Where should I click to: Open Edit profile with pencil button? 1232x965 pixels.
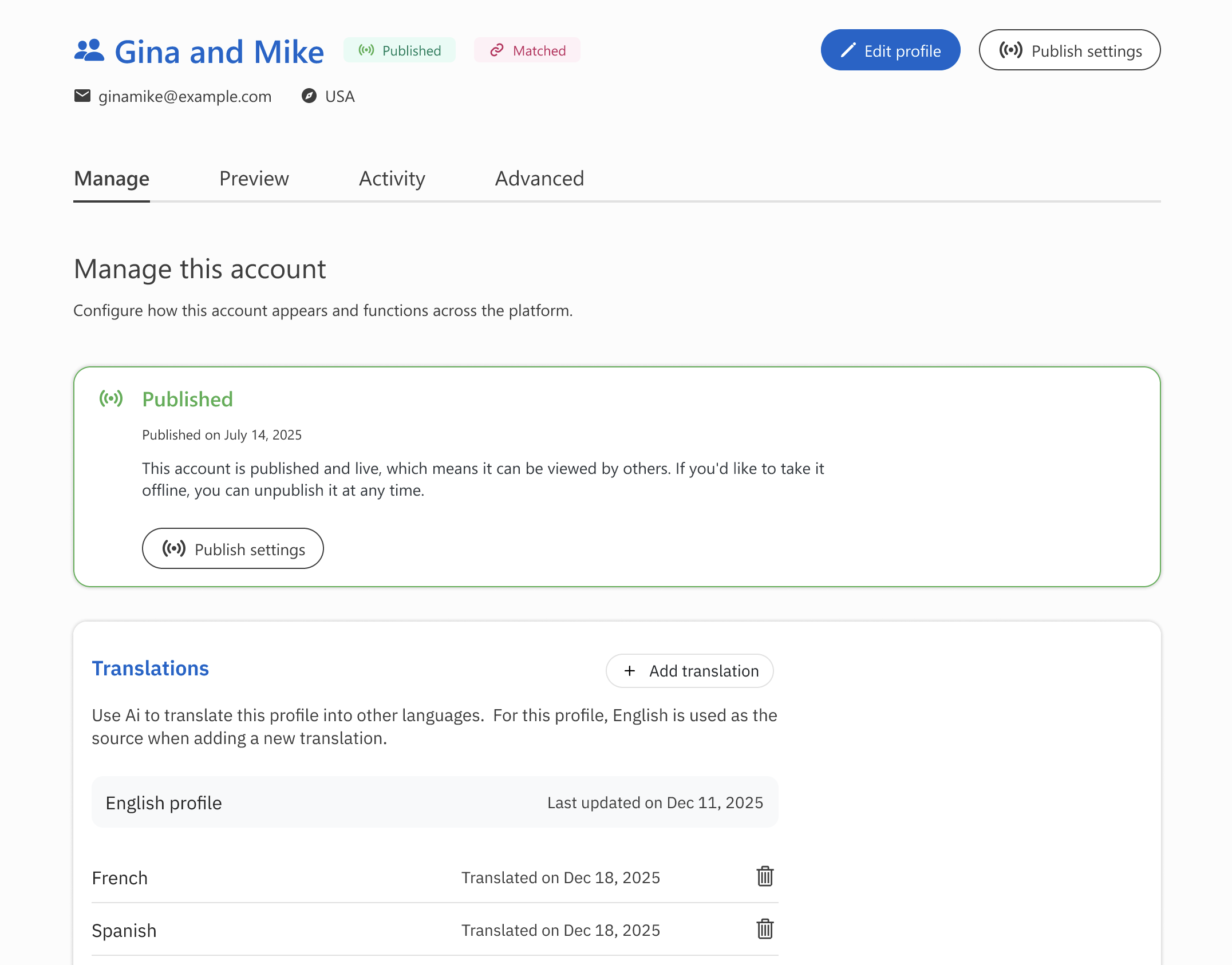click(890, 50)
